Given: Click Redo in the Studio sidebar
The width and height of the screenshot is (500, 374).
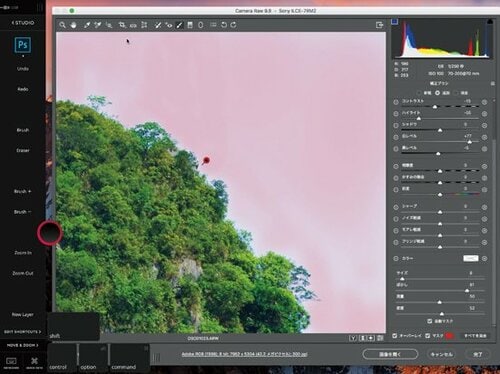Looking at the screenshot, I should 23,89.
